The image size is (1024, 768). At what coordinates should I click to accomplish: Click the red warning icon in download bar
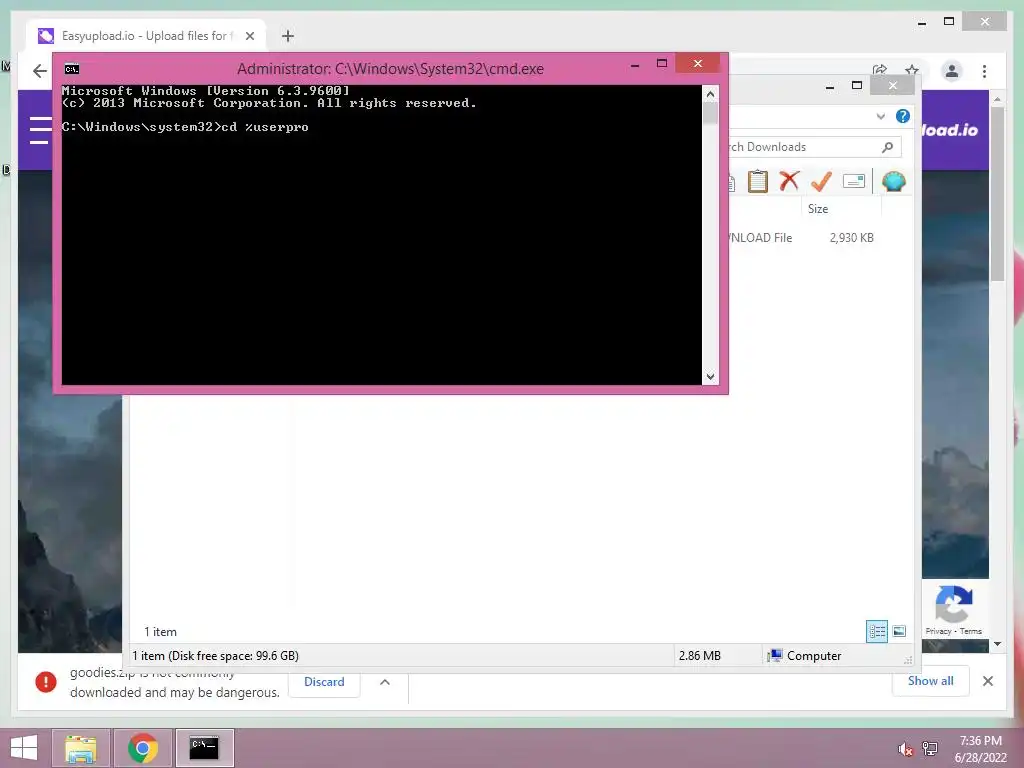click(46, 682)
